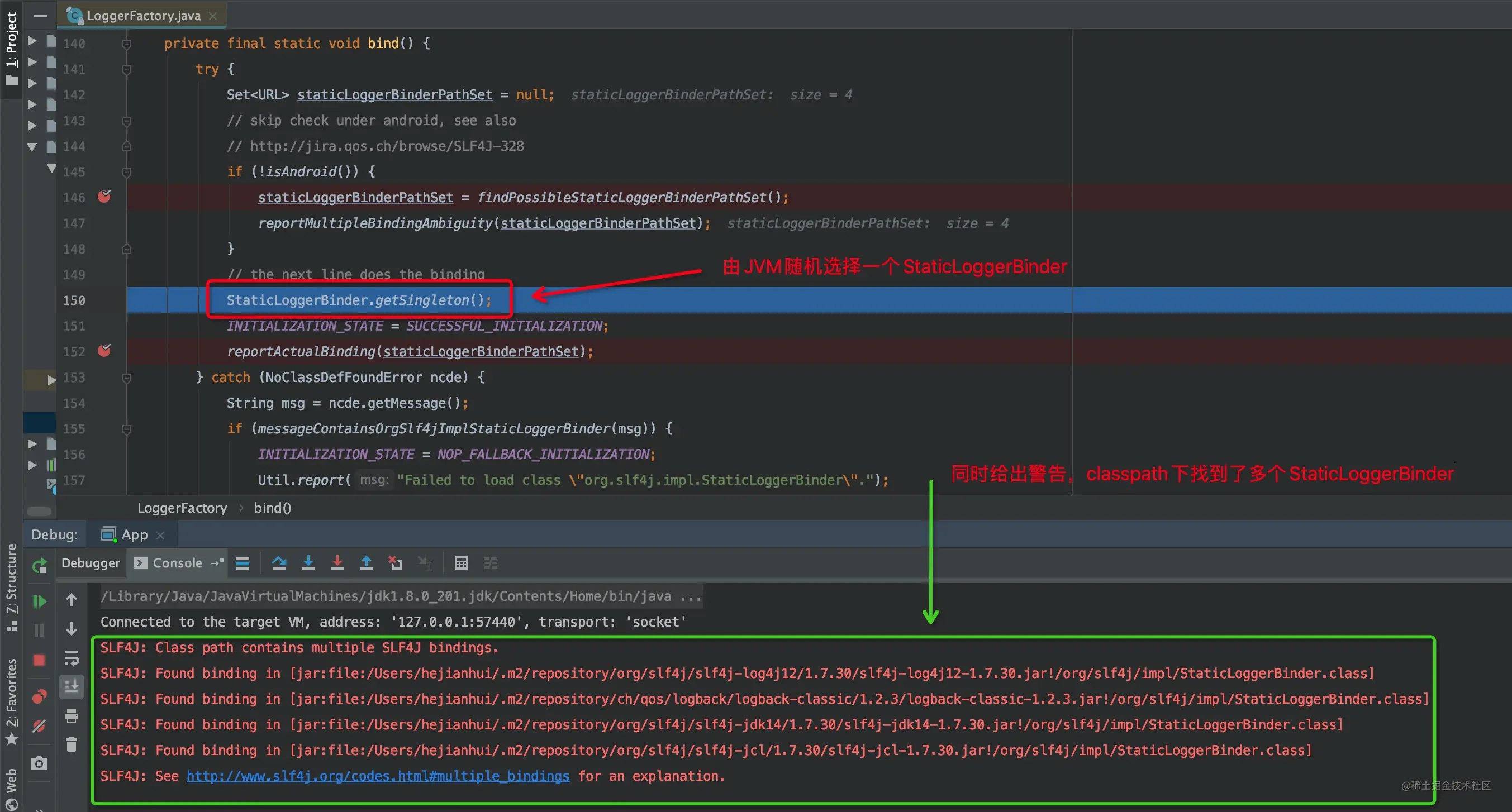
Task: Toggle the breakpoint on line 146
Action: click(x=104, y=197)
